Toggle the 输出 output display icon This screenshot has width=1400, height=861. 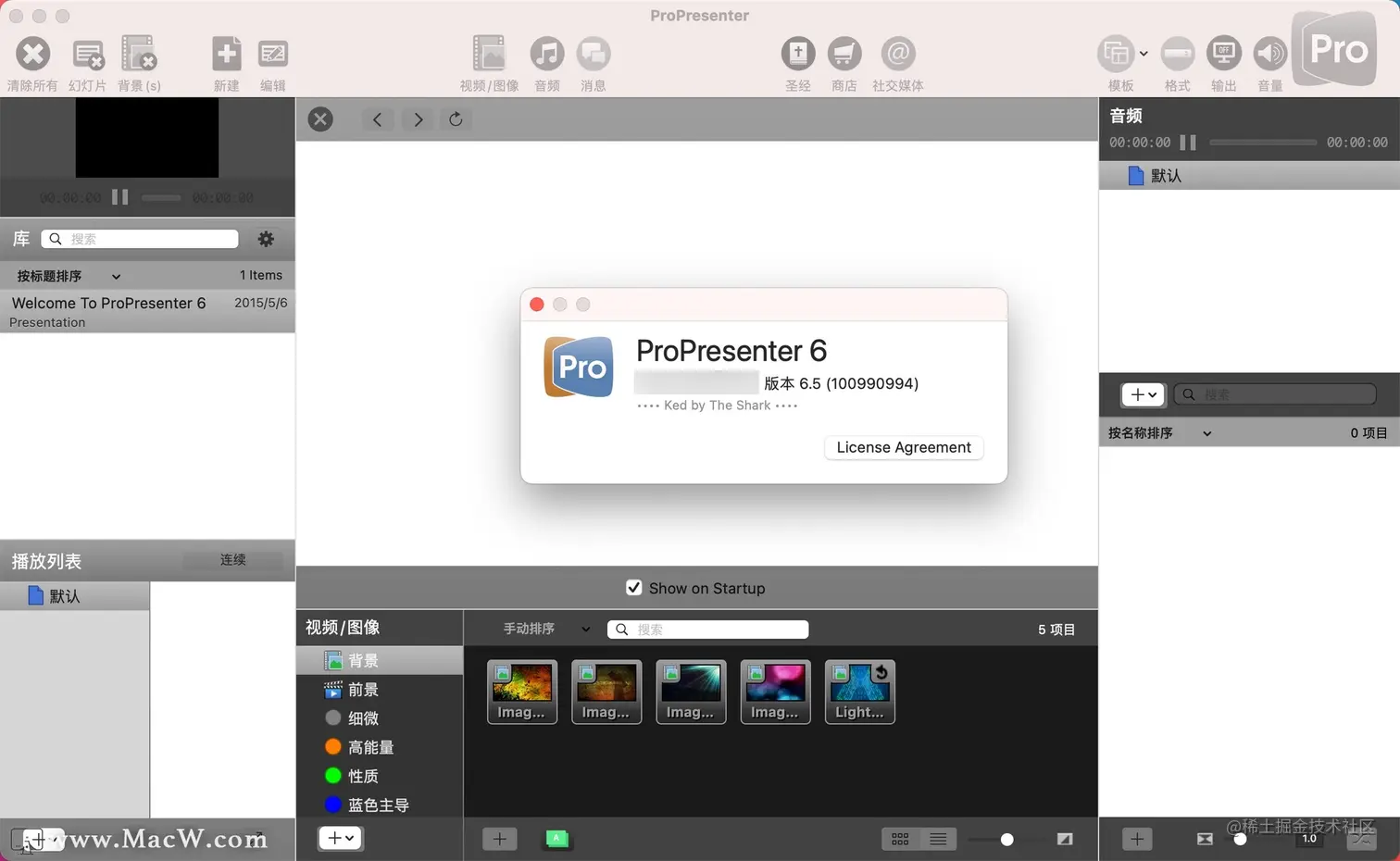click(1224, 54)
